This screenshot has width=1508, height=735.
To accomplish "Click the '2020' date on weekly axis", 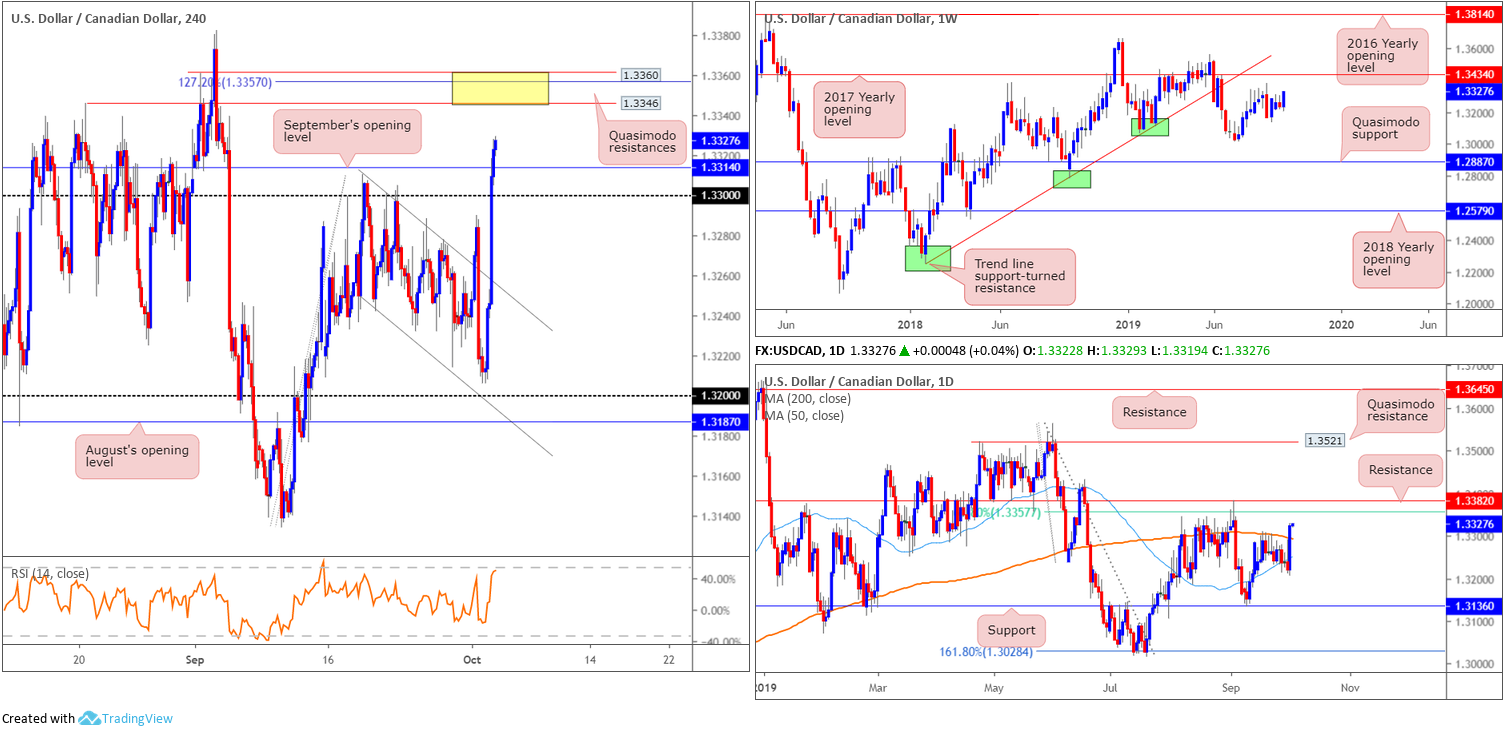I will (x=1341, y=324).
